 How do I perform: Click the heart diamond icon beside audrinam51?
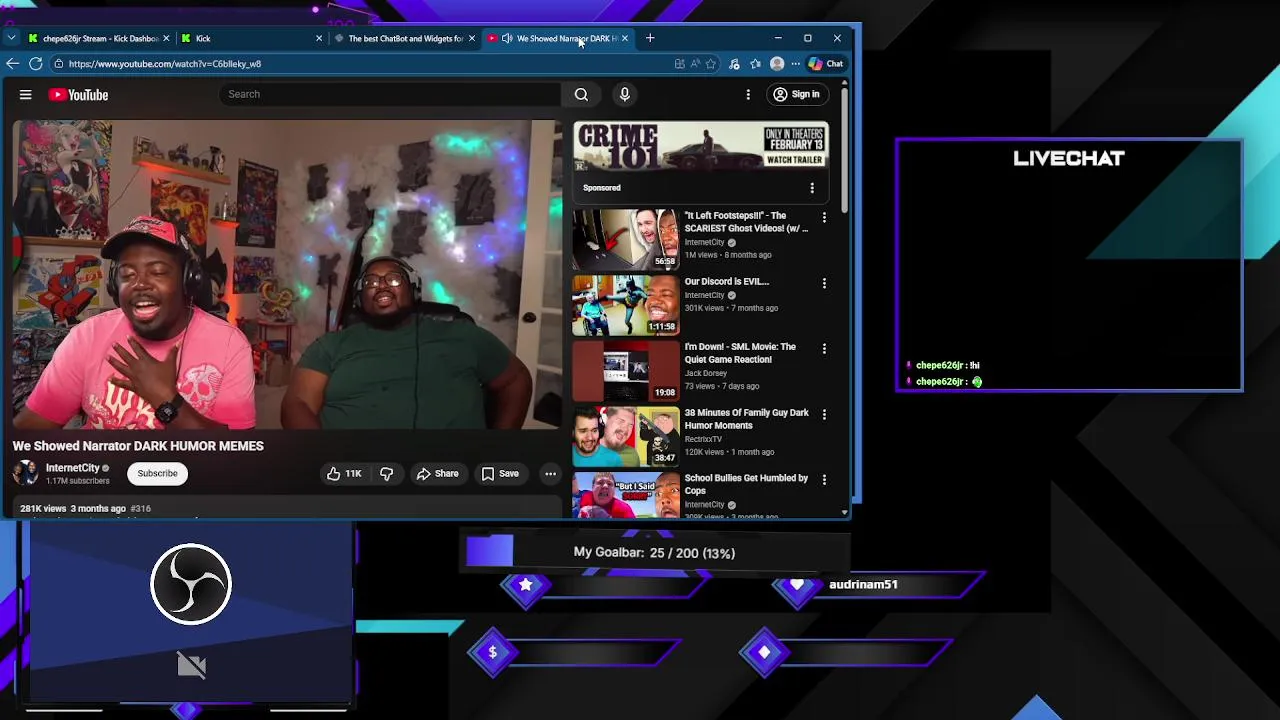coord(797,585)
